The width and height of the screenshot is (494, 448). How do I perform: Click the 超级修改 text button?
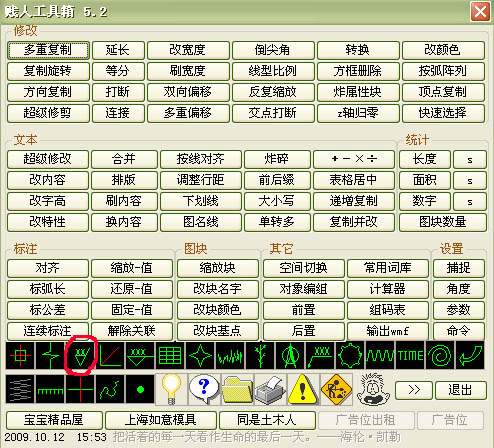pos(48,159)
